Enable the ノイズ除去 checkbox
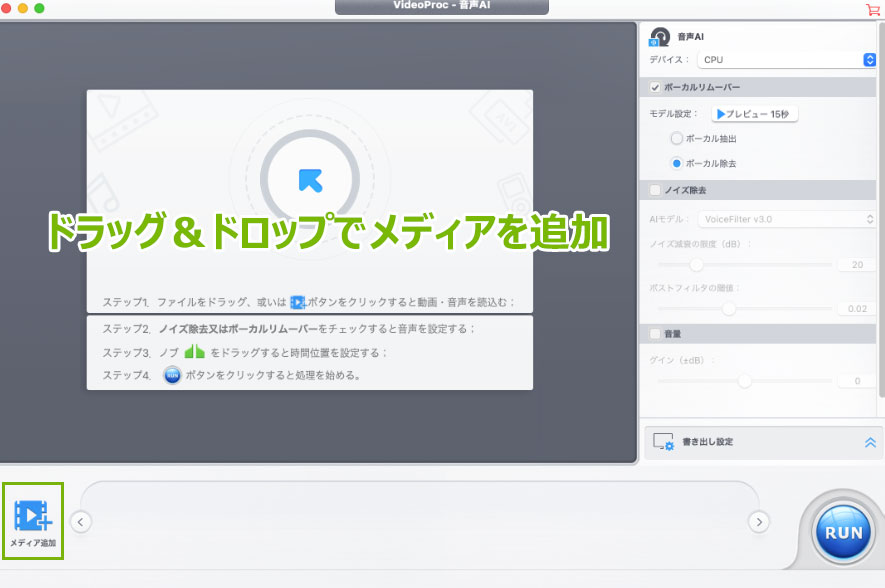The height and width of the screenshot is (588, 885). (x=656, y=190)
